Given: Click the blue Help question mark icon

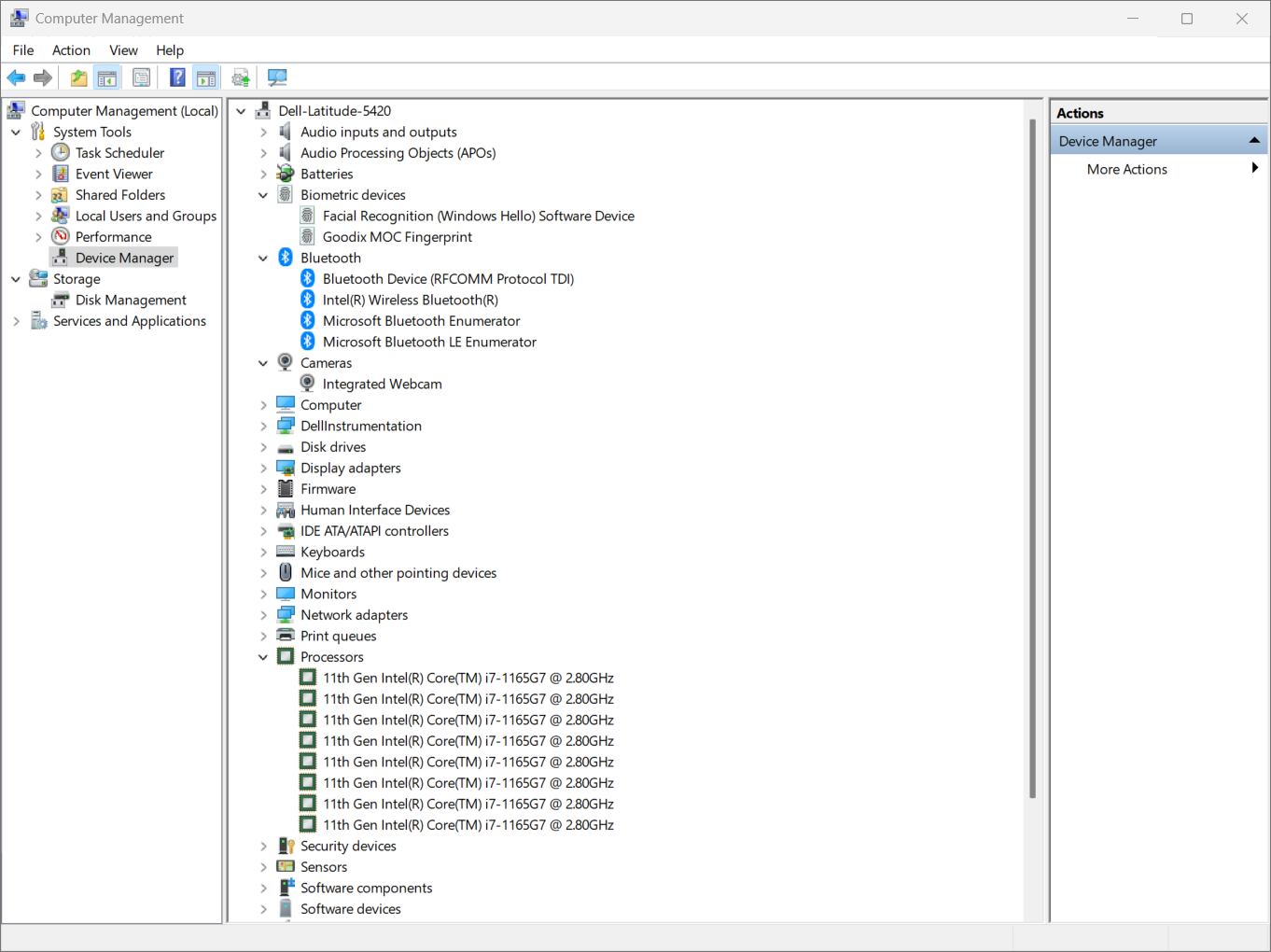Looking at the screenshot, I should 177,77.
